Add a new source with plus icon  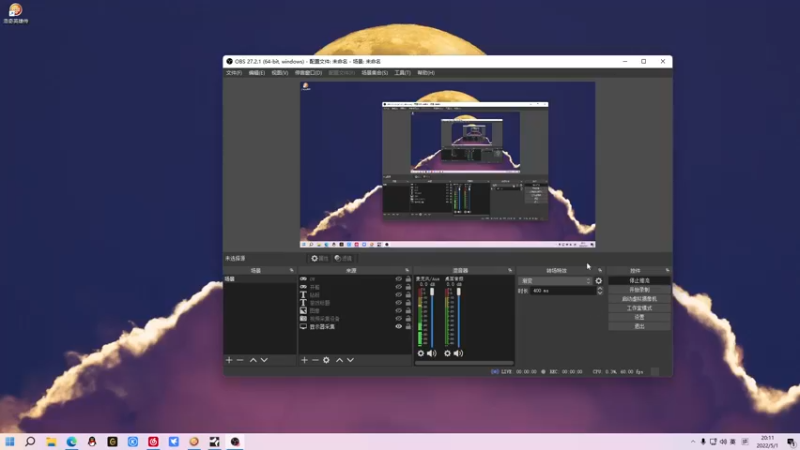(304, 360)
